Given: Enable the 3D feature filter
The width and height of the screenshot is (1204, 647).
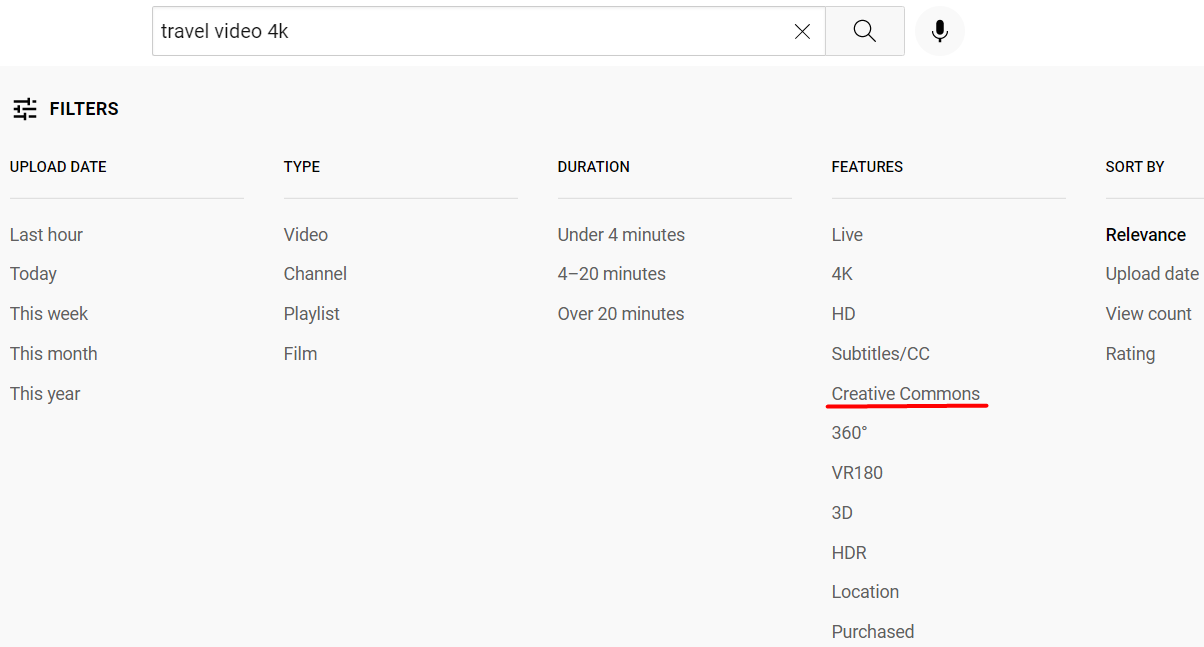Looking at the screenshot, I should click(842, 513).
